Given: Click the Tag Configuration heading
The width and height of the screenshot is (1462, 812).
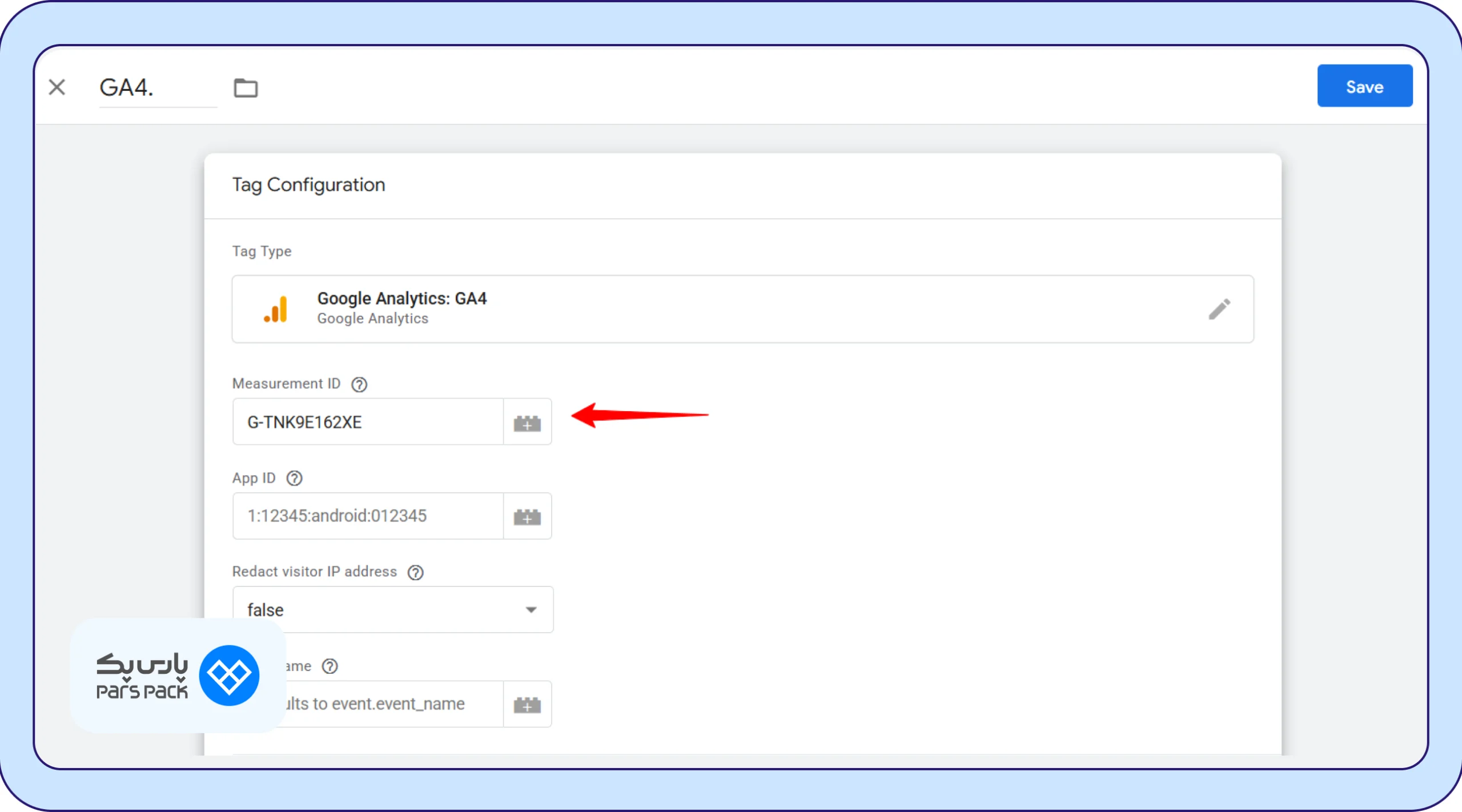Looking at the screenshot, I should (x=308, y=185).
